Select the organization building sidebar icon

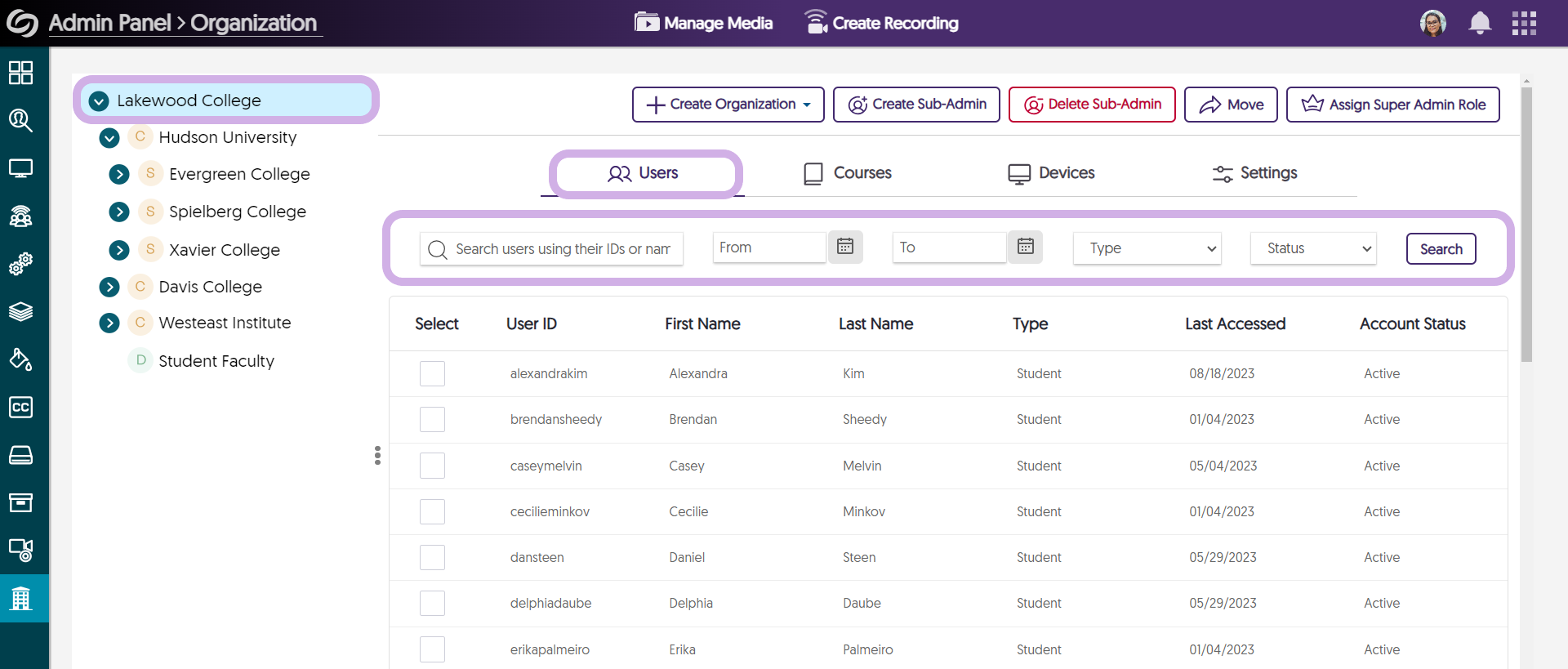point(21,598)
